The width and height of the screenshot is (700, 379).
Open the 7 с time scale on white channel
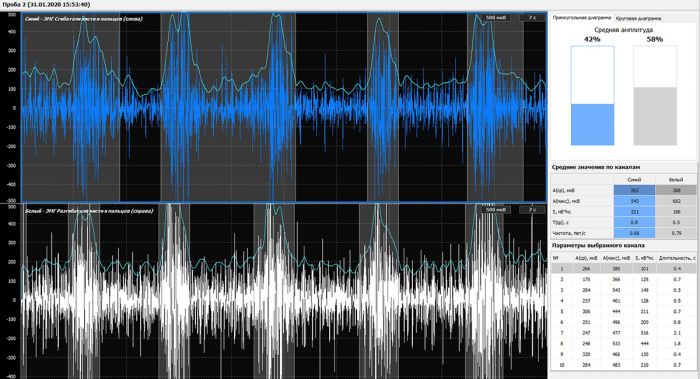coord(532,210)
